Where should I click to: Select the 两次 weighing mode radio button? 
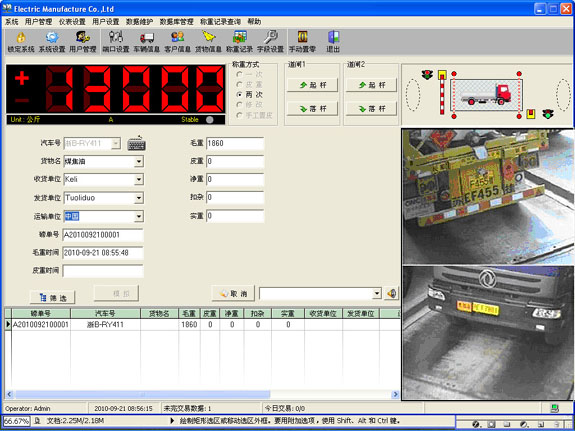(239, 95)
